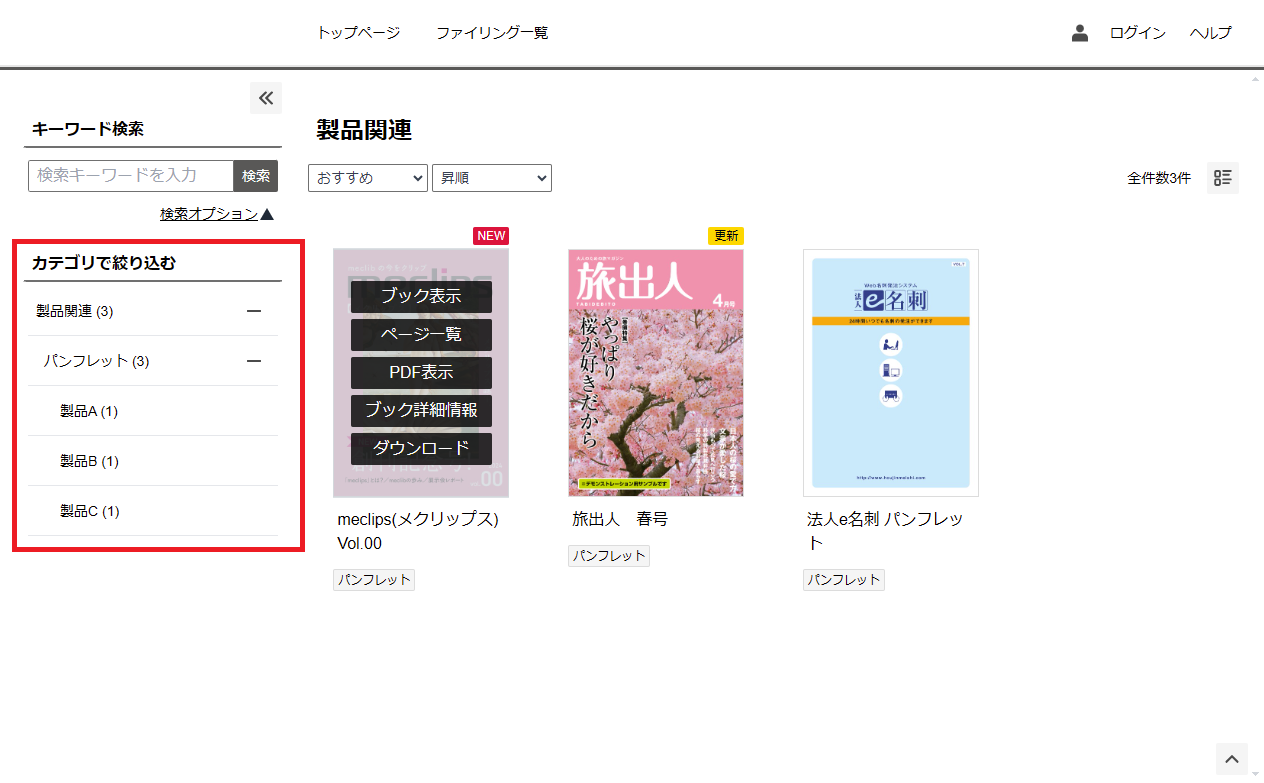Screen dimensions: 1264x783
Task: Click the scroll-to-top arrow button
Action: (x=1233, y=759)
